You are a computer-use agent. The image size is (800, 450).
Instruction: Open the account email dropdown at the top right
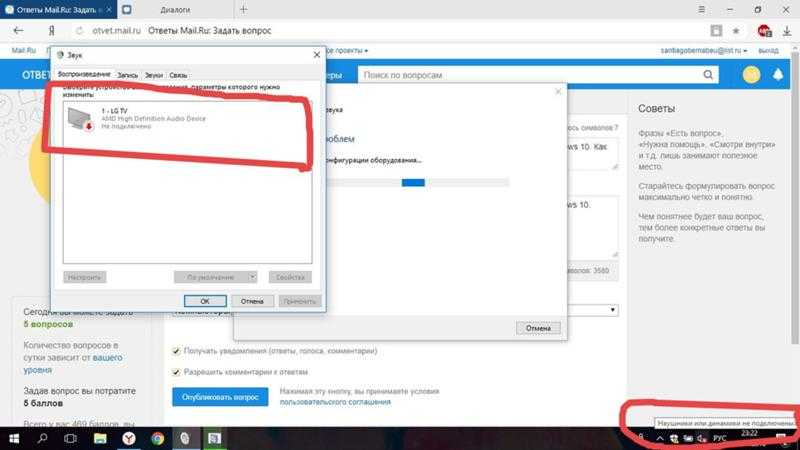point(704,51)
